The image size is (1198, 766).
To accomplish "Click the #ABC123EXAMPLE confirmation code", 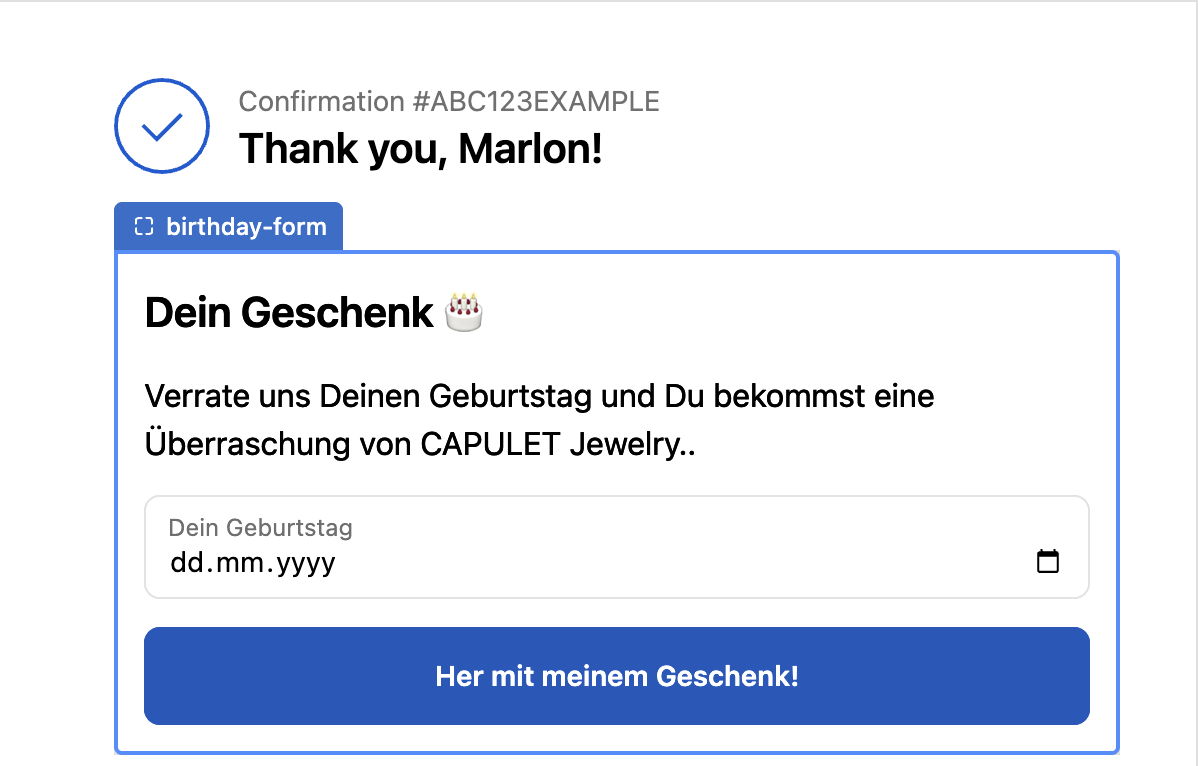I will pyautogui.click(x=535, y=101).
